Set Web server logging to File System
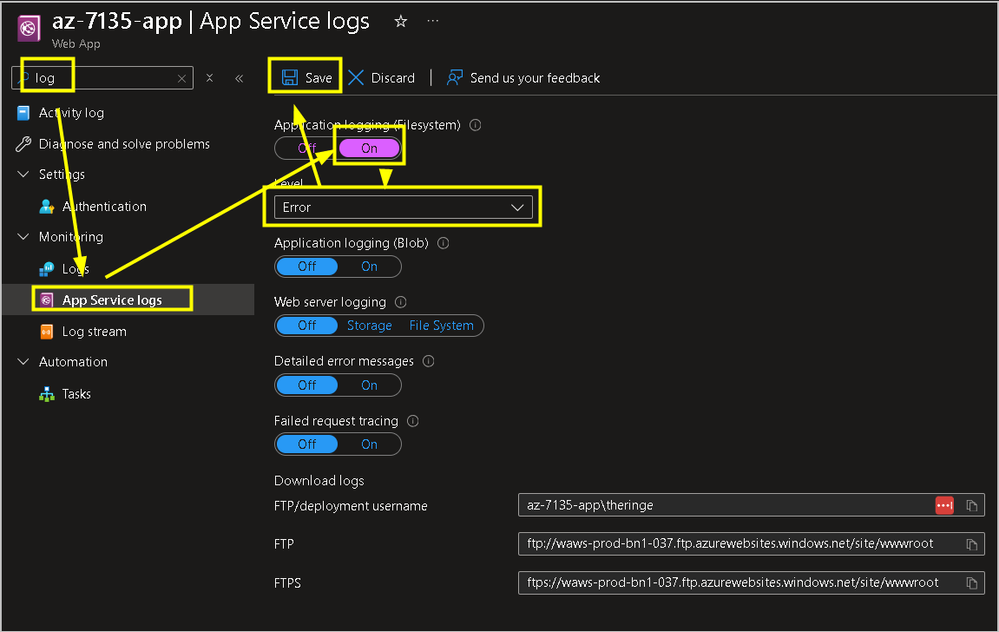999x632 pixels. coord(442,326)
